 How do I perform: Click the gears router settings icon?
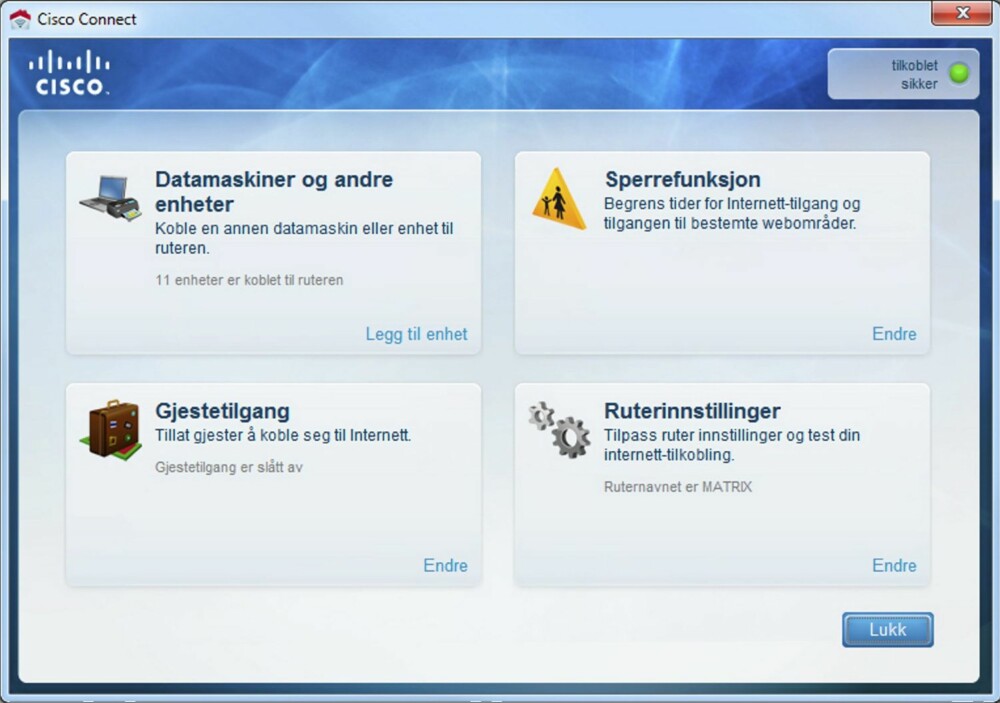[559, 429]
